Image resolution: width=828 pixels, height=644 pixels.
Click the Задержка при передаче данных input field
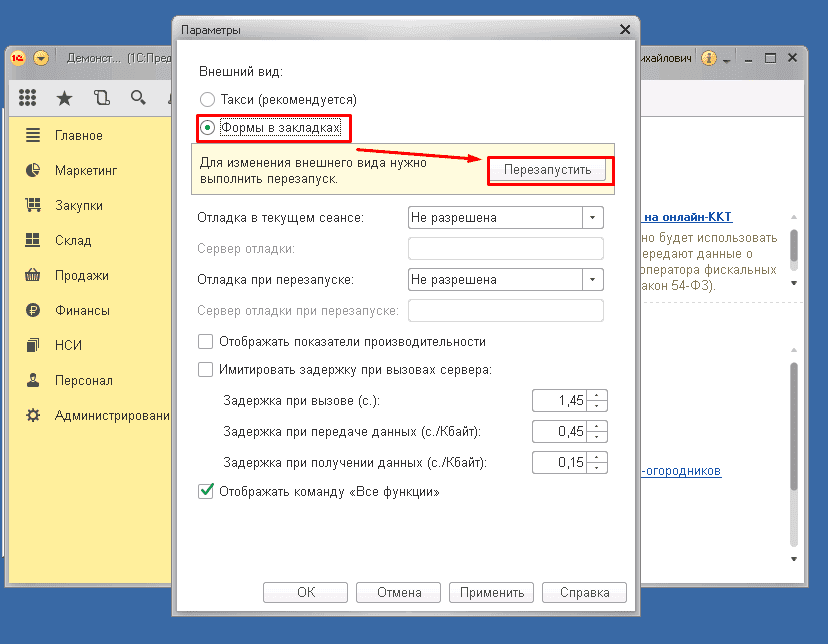pyautogui.click(x=560, y=432)
